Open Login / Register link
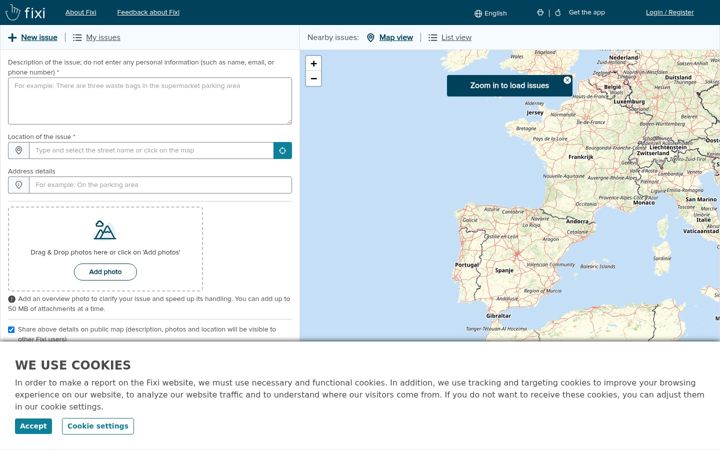Viewport: 720px width, 450px height. tap(669, 12)
